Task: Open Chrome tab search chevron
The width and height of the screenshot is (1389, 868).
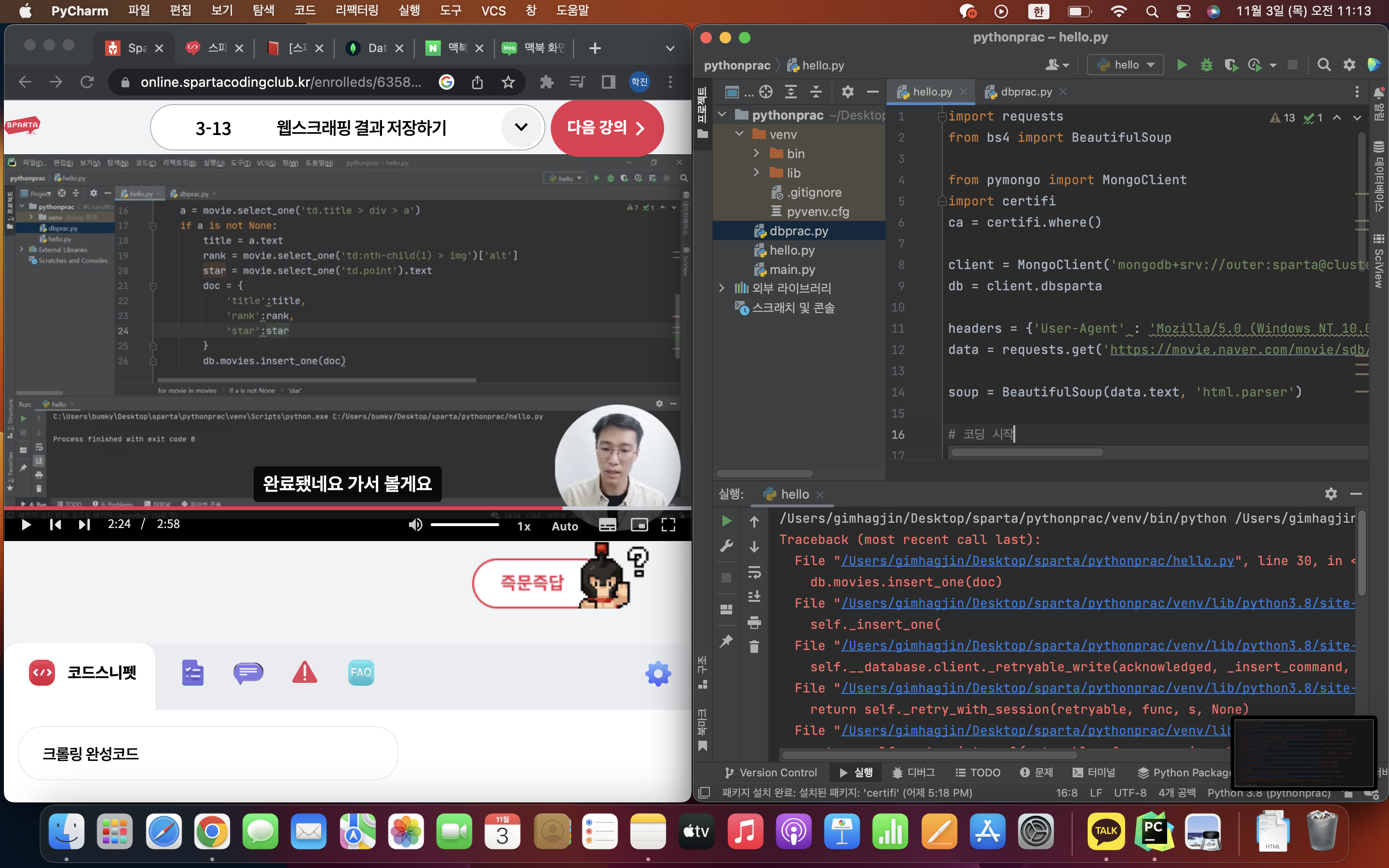Action: 670,48
